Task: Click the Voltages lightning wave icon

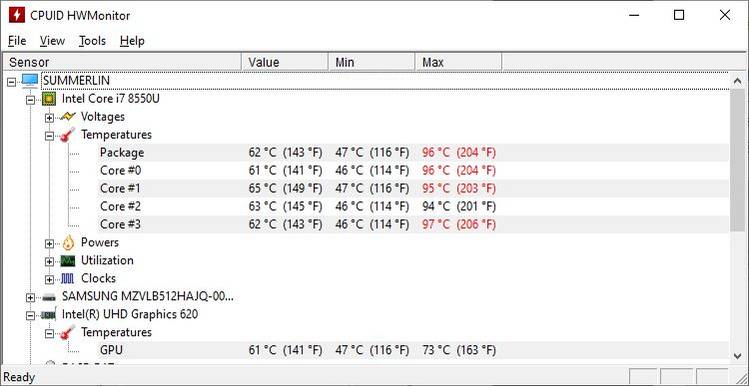Action: [x=68, y=117]
